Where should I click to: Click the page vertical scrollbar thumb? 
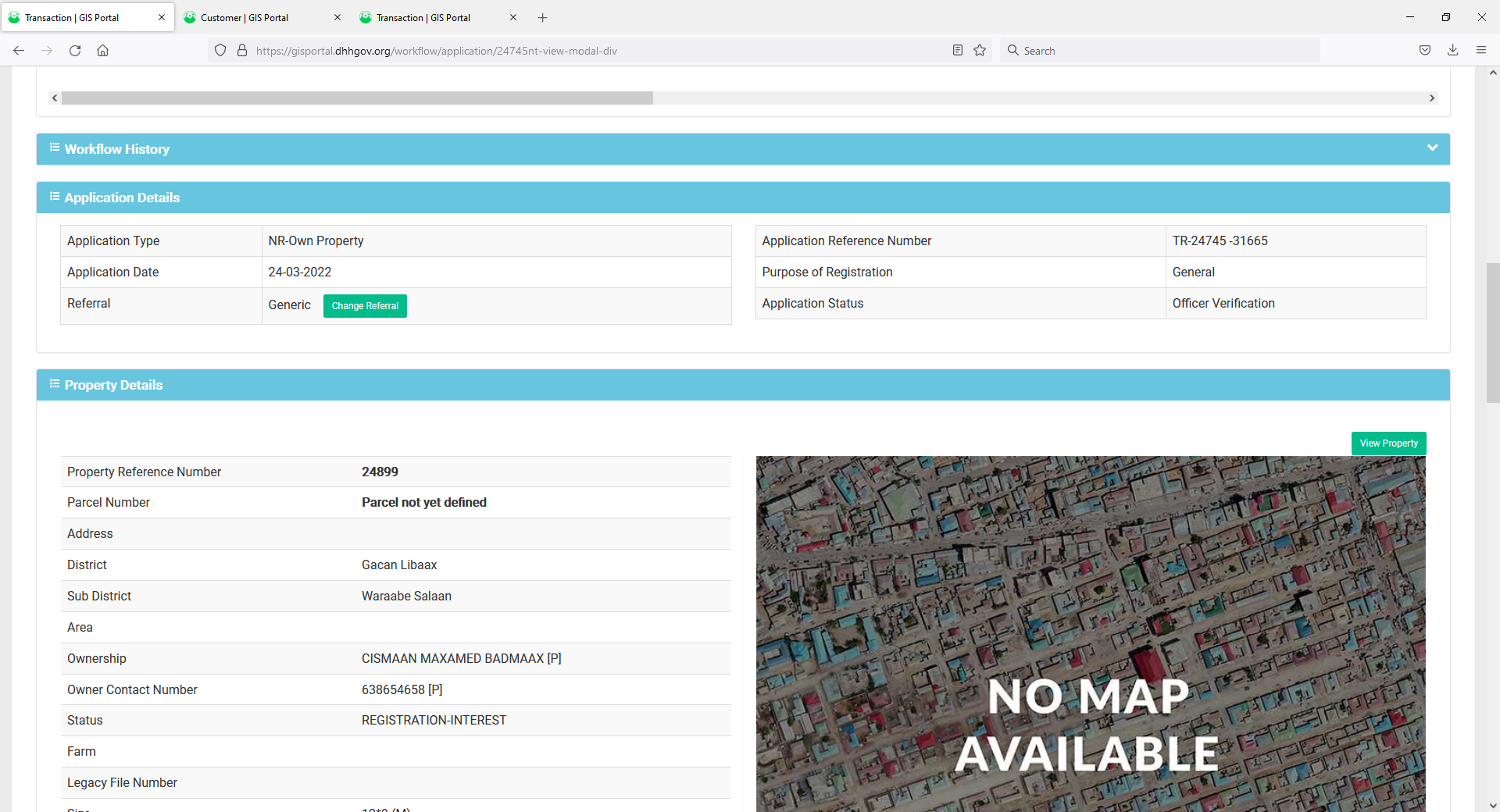coord(1493,333)
